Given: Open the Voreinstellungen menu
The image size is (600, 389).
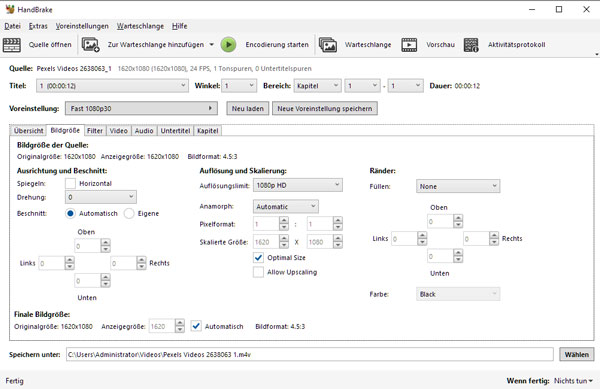Looking at the screenshot, I should pyautogui.click(x=82, y=26).
